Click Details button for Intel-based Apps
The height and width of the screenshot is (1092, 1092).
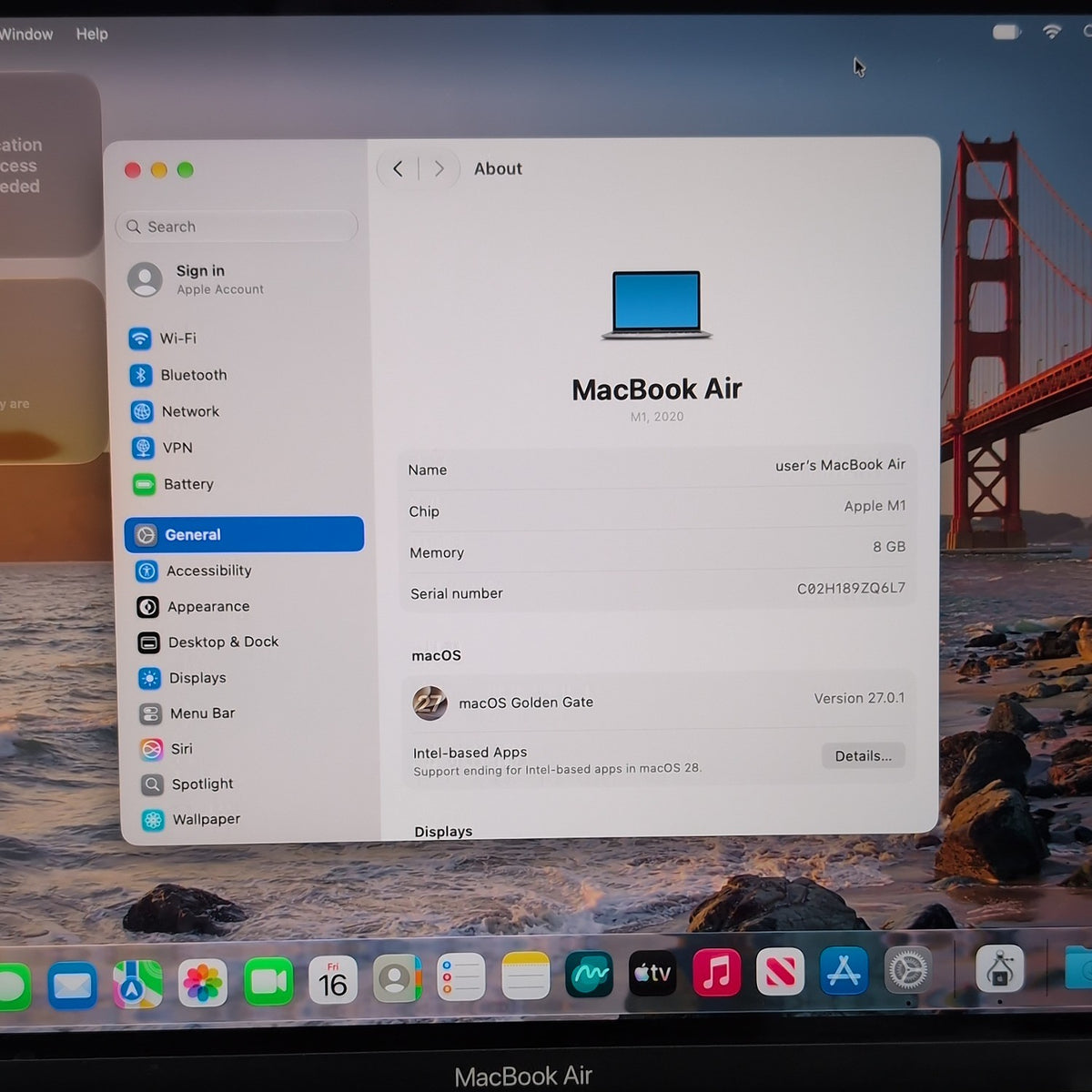pos(863,755)
